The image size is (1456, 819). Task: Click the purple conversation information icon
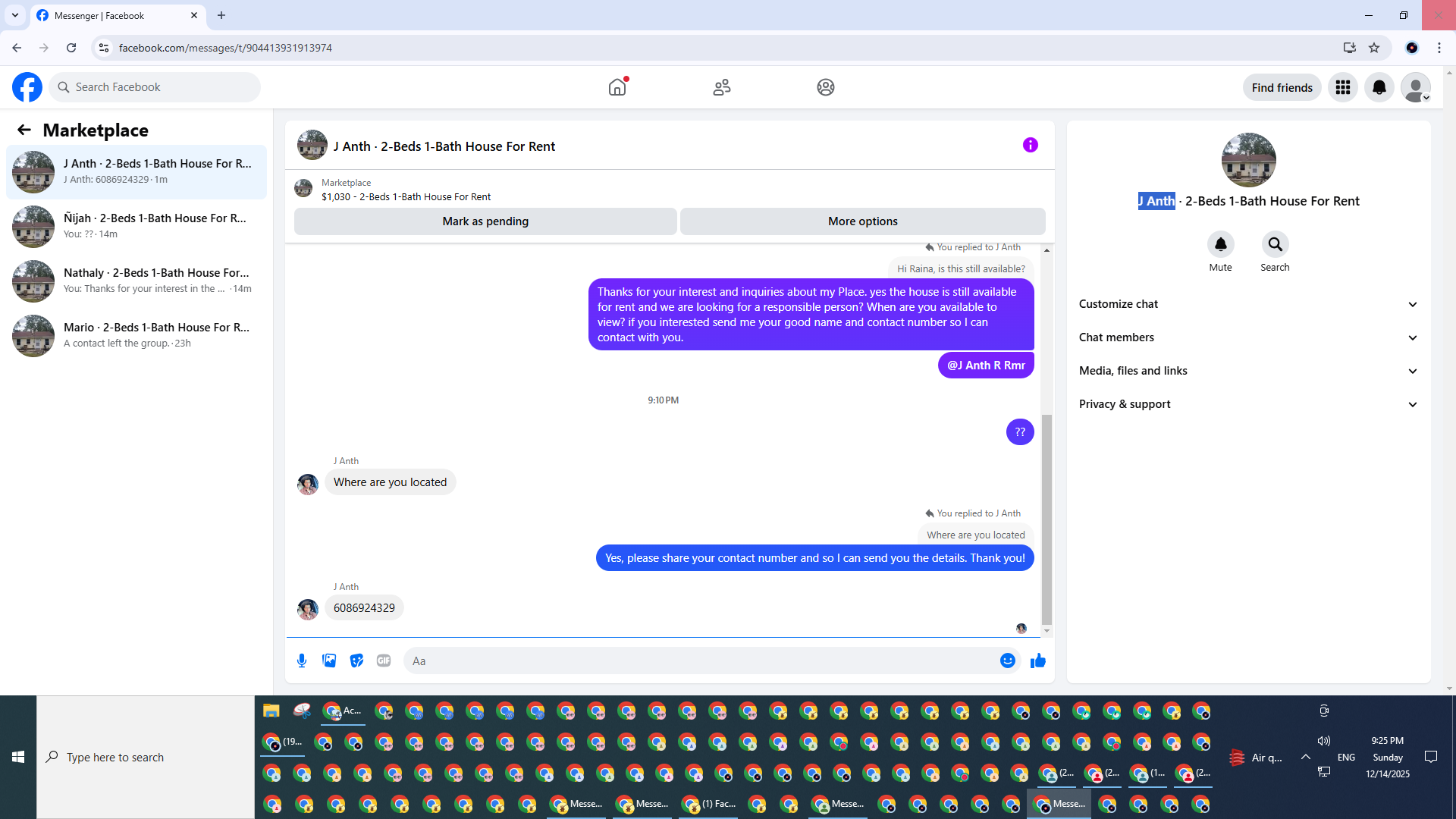(x=1030, y=145)
